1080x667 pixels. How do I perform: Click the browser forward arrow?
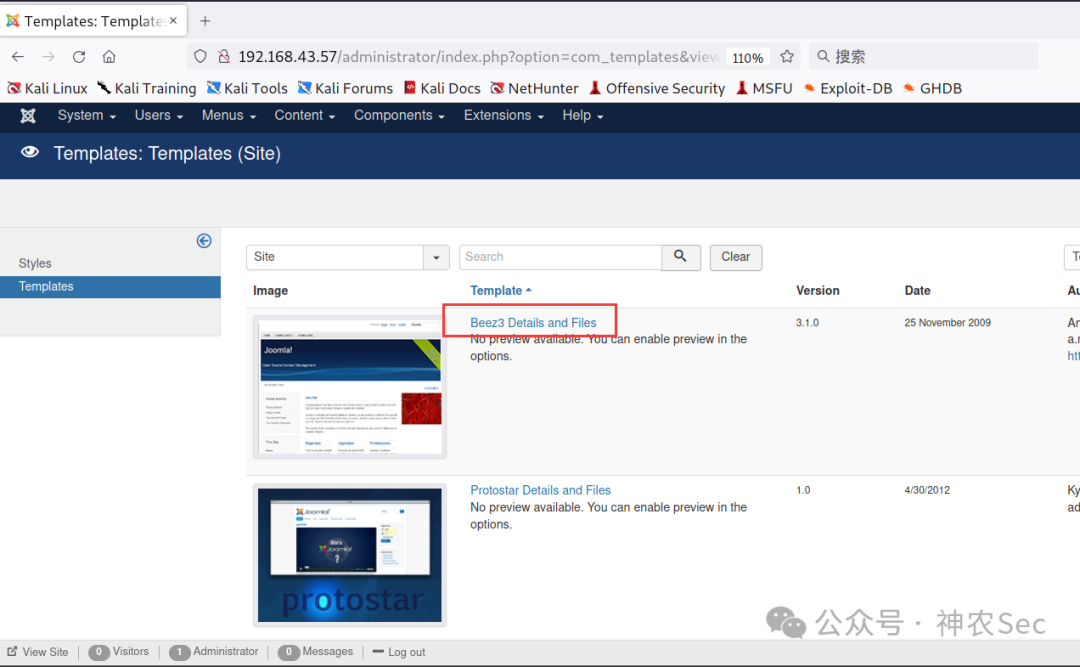pyautogui.click(x=48, y=57)
